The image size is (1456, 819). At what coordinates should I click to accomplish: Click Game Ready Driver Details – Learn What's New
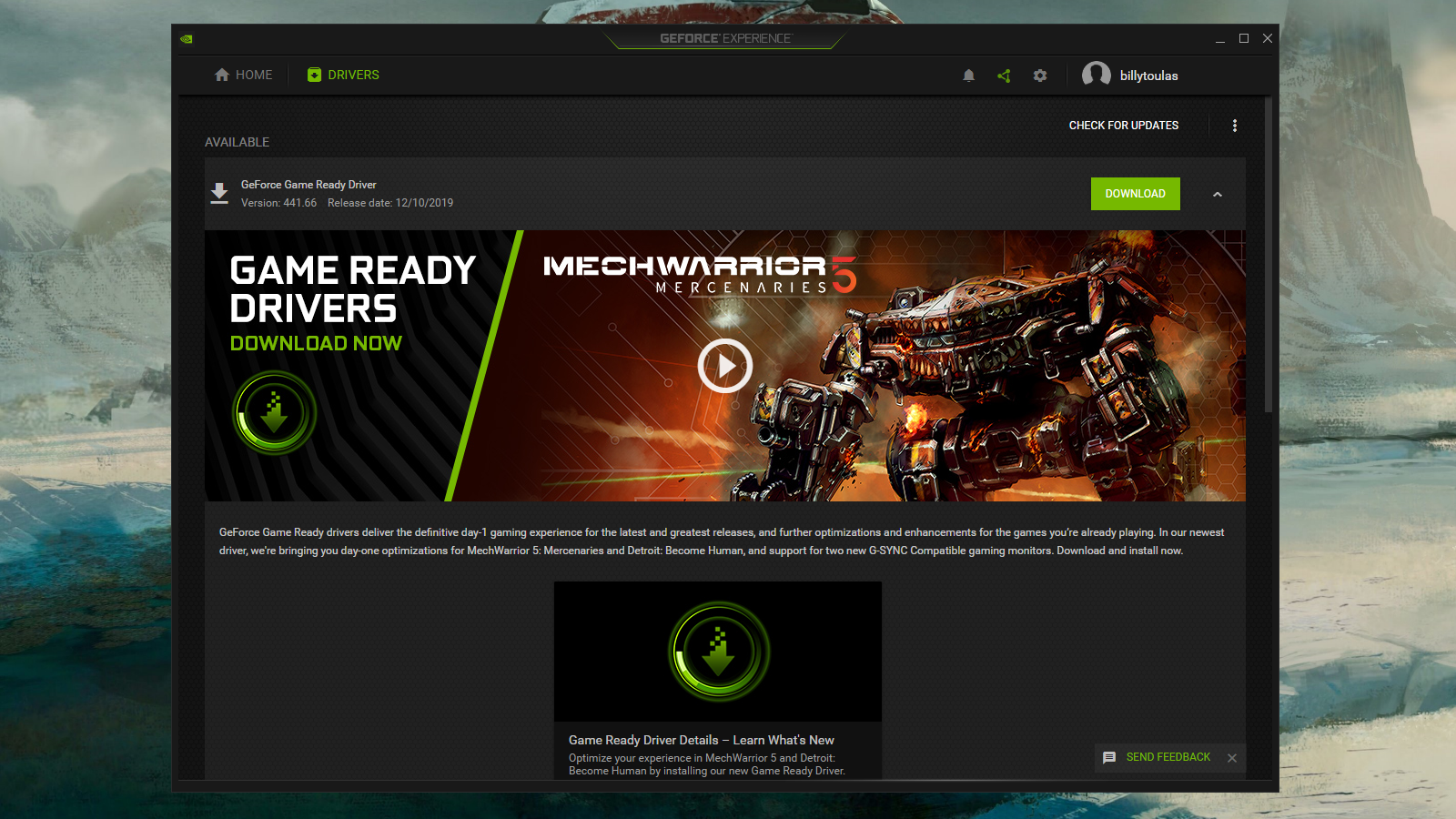pyautogui.click(x=702, y=740)
